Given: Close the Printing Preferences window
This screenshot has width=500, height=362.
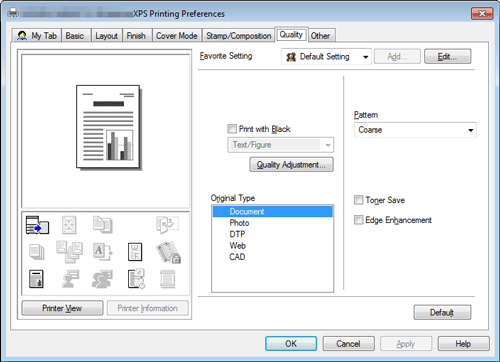Looking at the screenshot, I should coord(482,14).
